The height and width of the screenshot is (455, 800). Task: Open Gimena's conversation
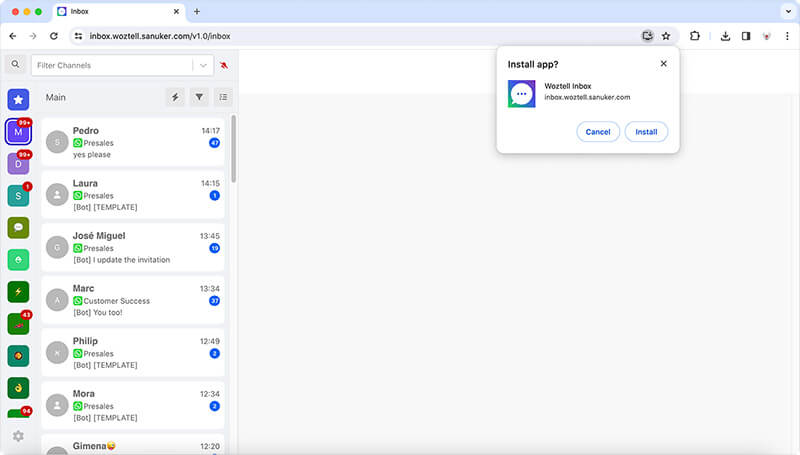click(x=133, y=444)
